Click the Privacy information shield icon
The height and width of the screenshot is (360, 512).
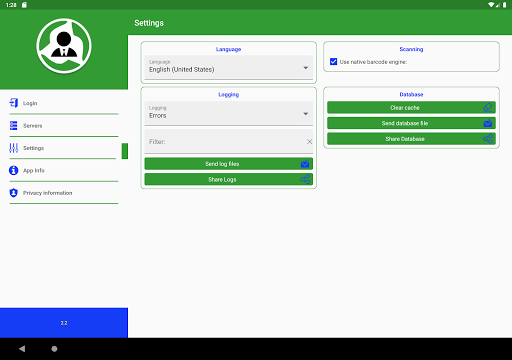(x=13, y=193)
